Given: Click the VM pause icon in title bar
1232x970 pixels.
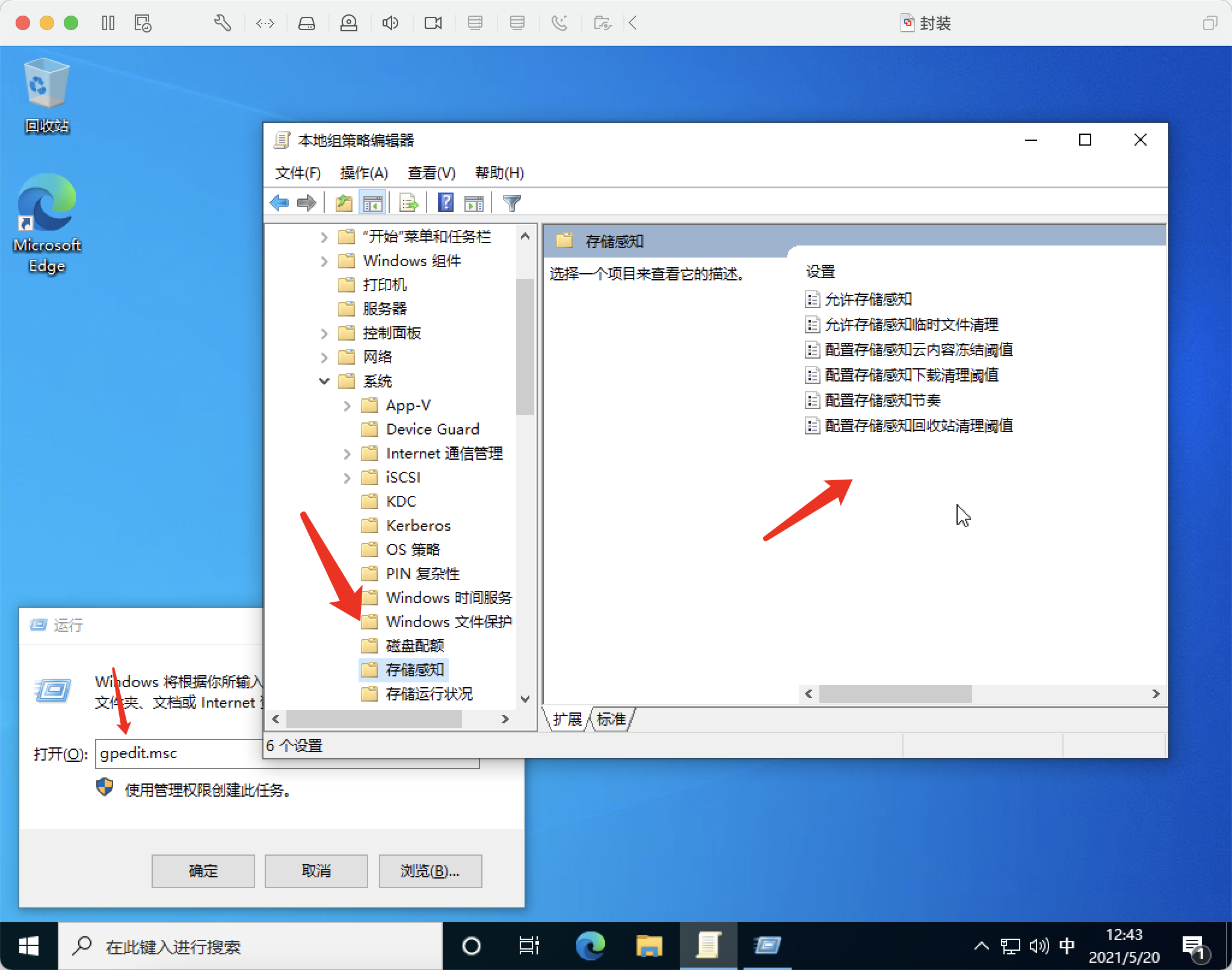Looking at the screenshot, I should pos(108,23).
